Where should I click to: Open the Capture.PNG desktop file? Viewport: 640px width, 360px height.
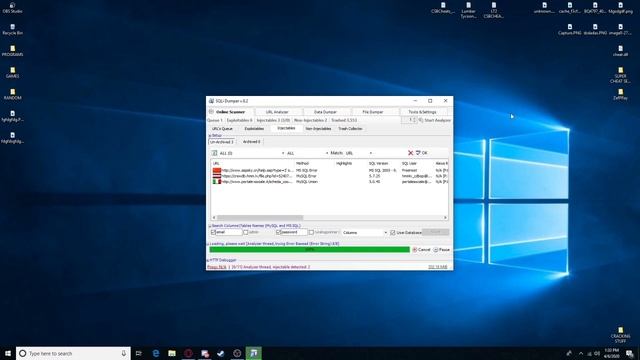pos(570,29)
